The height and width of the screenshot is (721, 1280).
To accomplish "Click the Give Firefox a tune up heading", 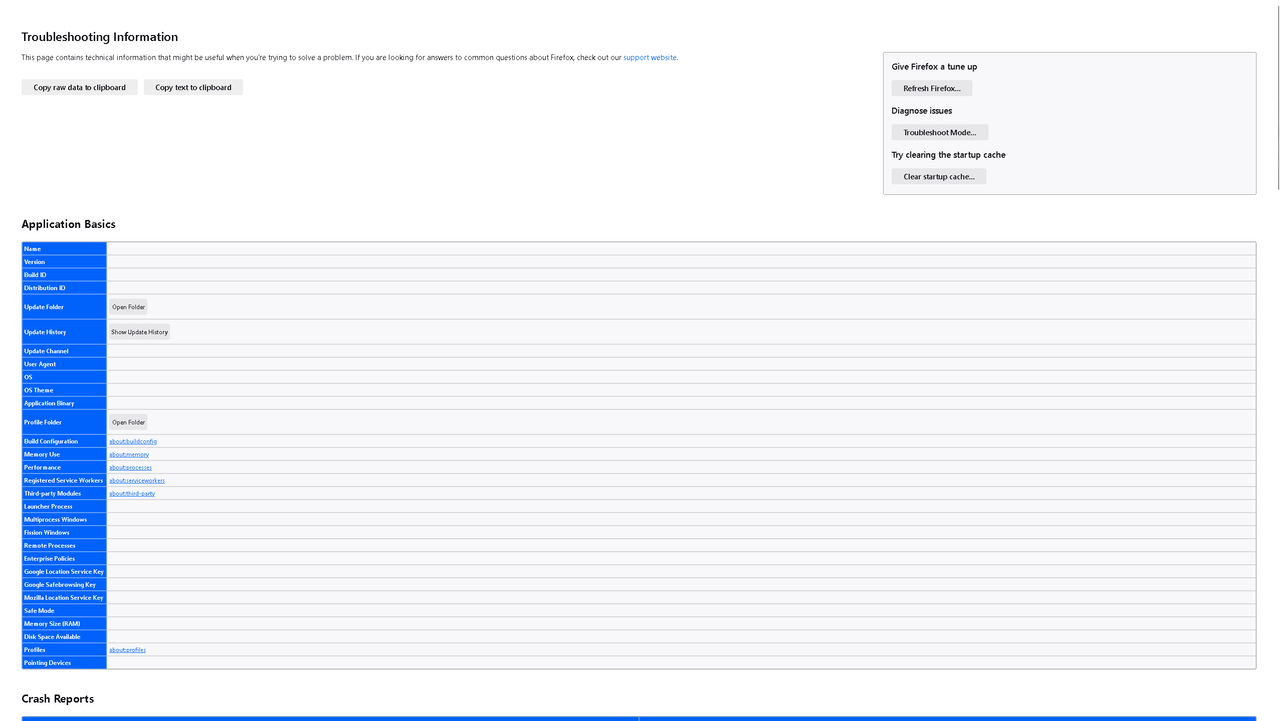I will click(934, 67).
